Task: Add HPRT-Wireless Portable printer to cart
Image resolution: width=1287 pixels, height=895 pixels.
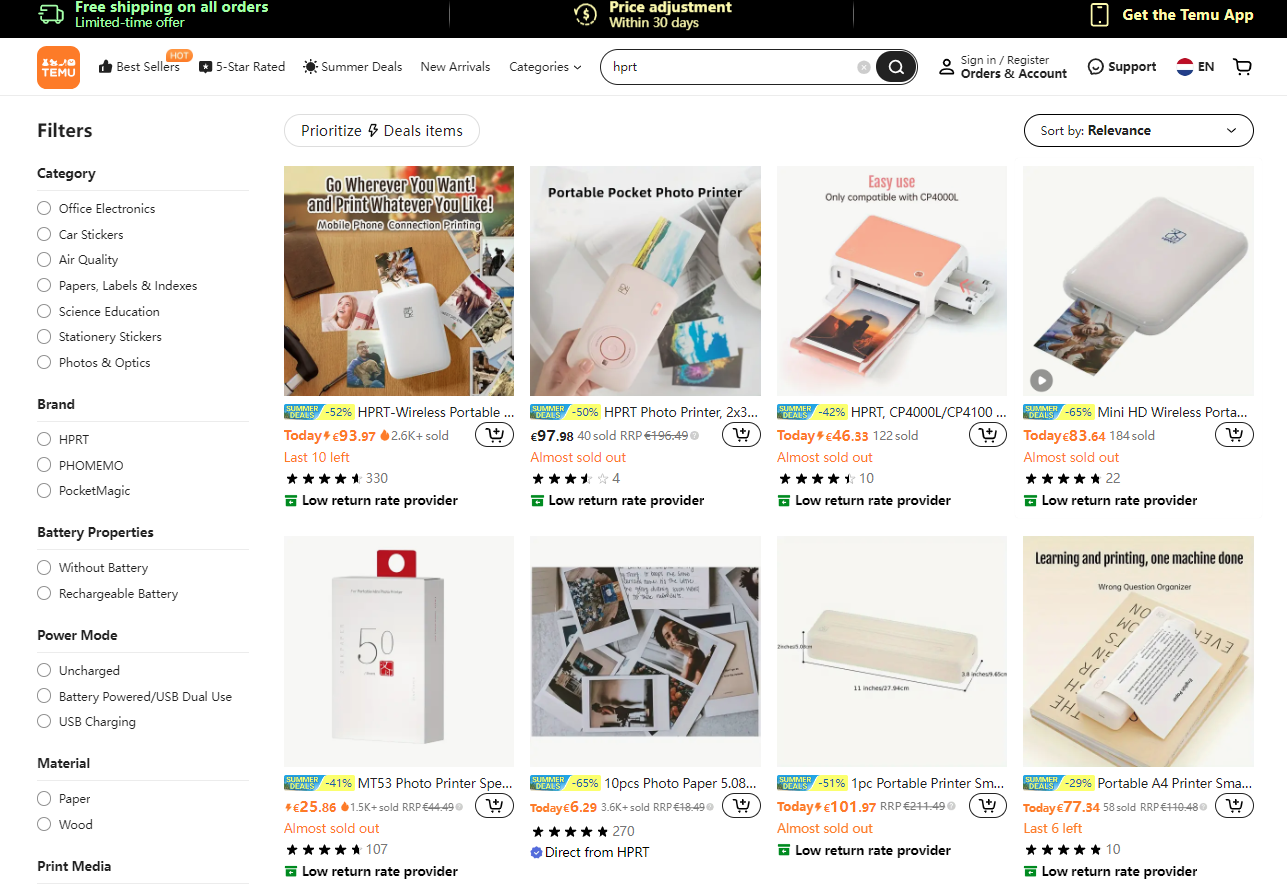Action: (x=494, y=435)
